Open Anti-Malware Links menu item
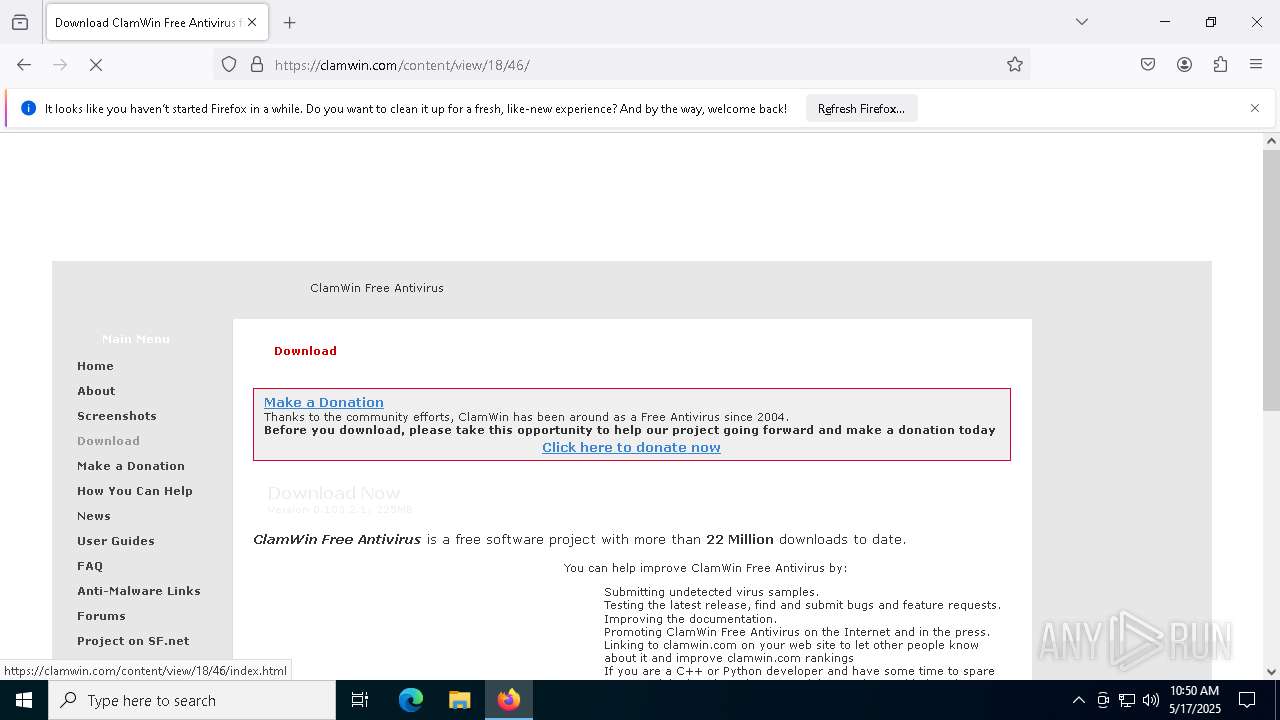The height and width of the screenshot is (720, 1280). click(x=139, y=591)
